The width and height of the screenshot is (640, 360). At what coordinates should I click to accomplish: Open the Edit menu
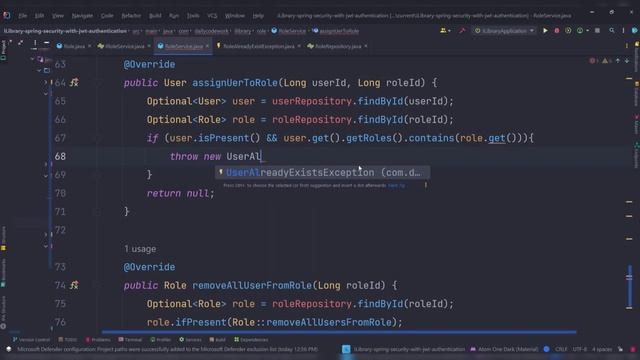(39, 16)
